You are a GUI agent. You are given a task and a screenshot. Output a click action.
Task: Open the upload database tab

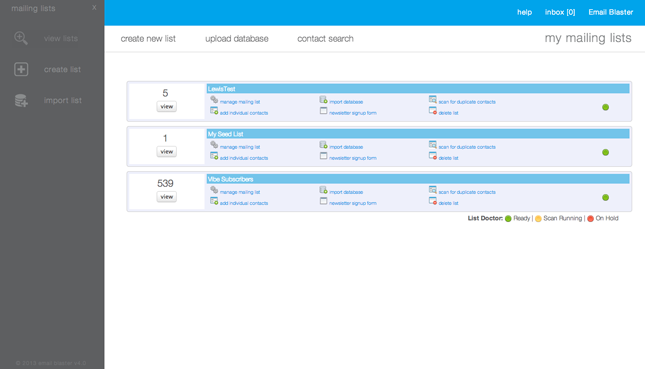coord(237,39)
